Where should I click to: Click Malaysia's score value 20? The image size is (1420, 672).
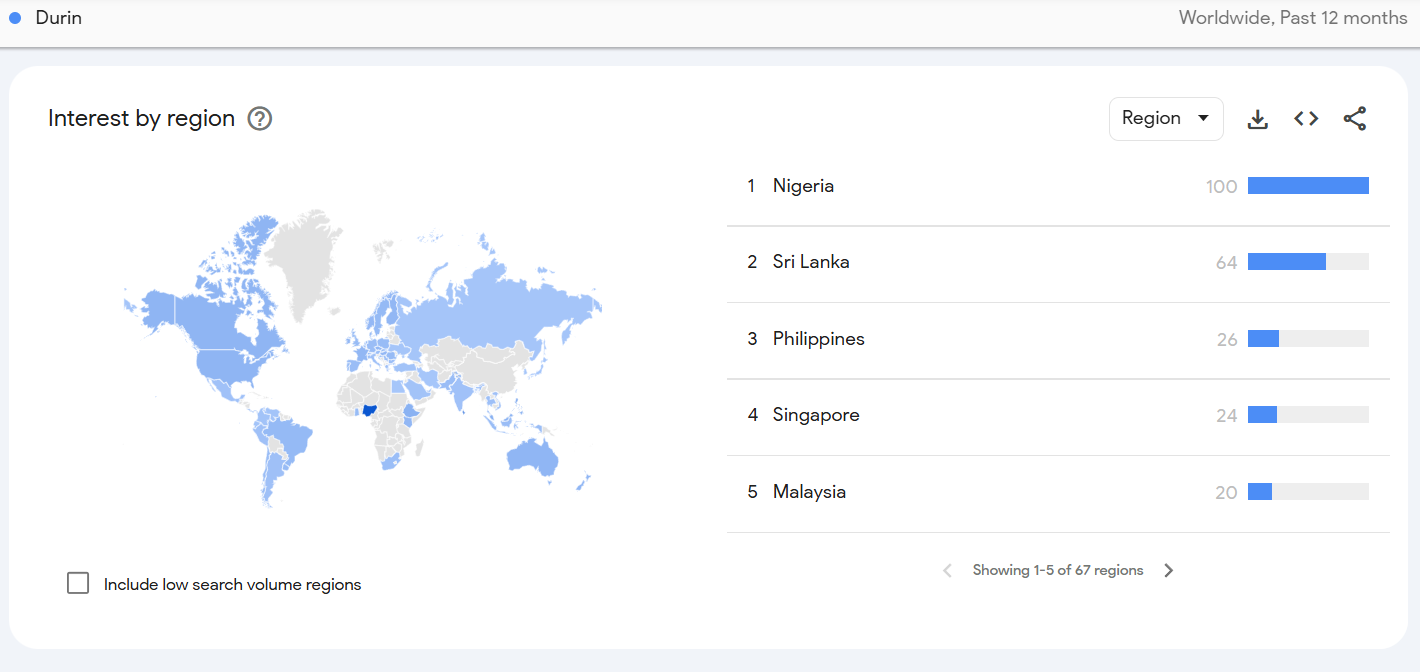point(1227,493)
